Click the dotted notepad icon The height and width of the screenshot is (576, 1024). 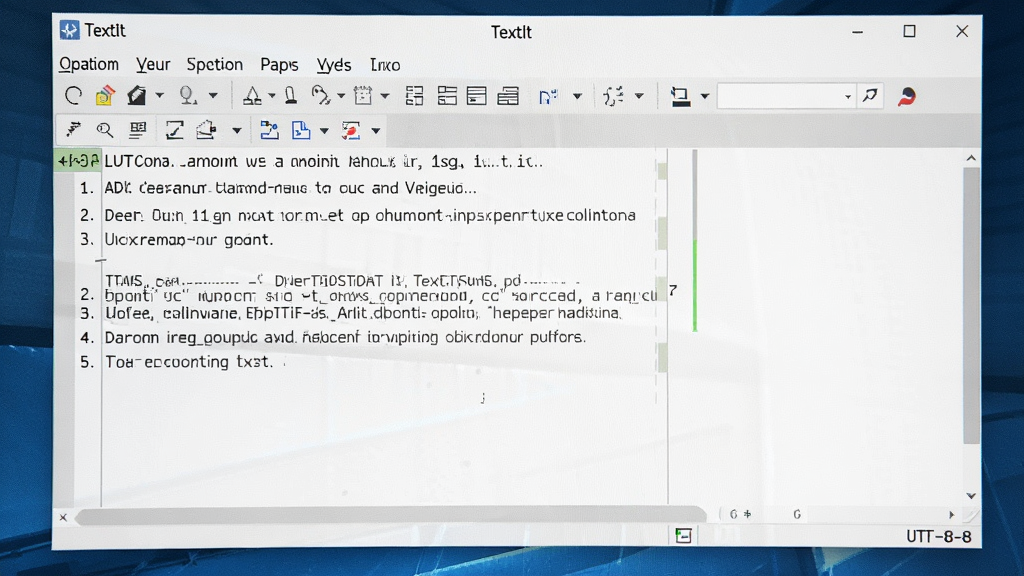point(363,96)
